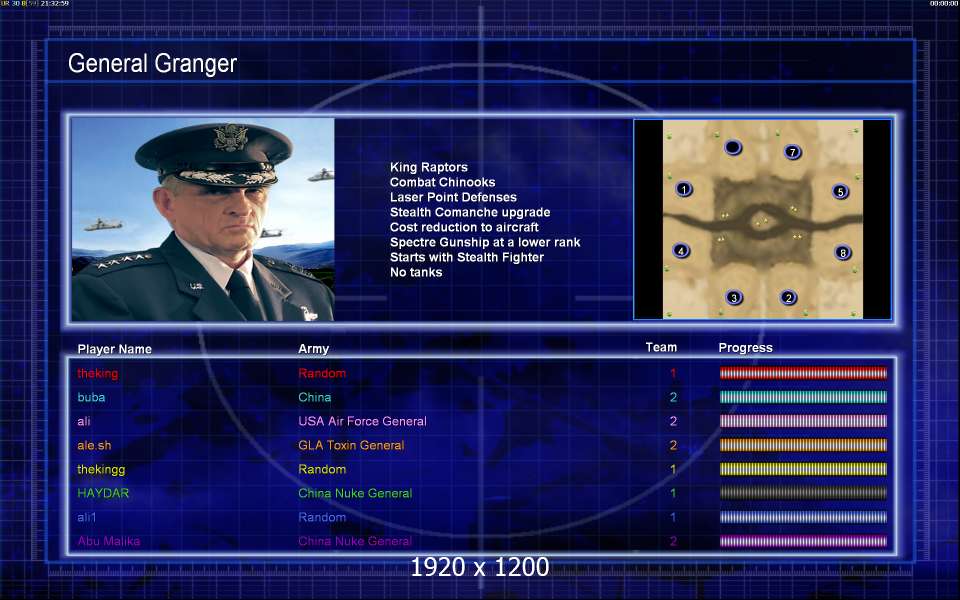This screenshot has width=960, height=600.
Task: Click buba's cyan progress bar
Action: [x=803, y=397]
